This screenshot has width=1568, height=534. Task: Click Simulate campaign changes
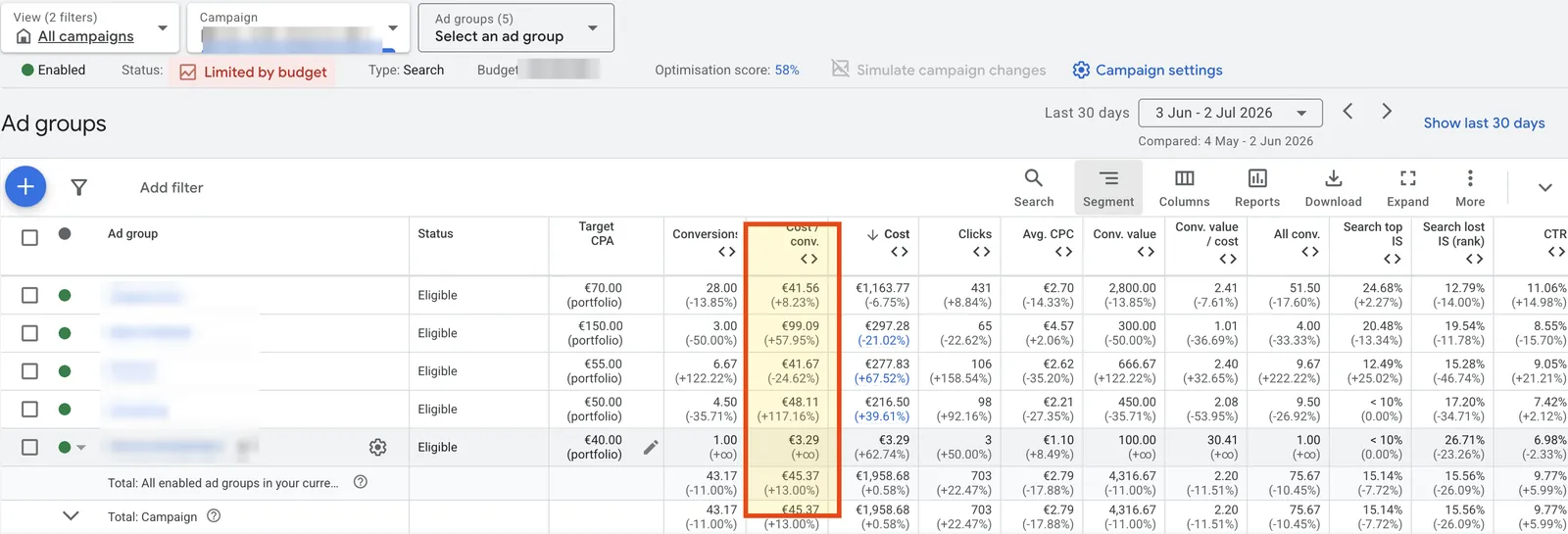click(951, 70)
